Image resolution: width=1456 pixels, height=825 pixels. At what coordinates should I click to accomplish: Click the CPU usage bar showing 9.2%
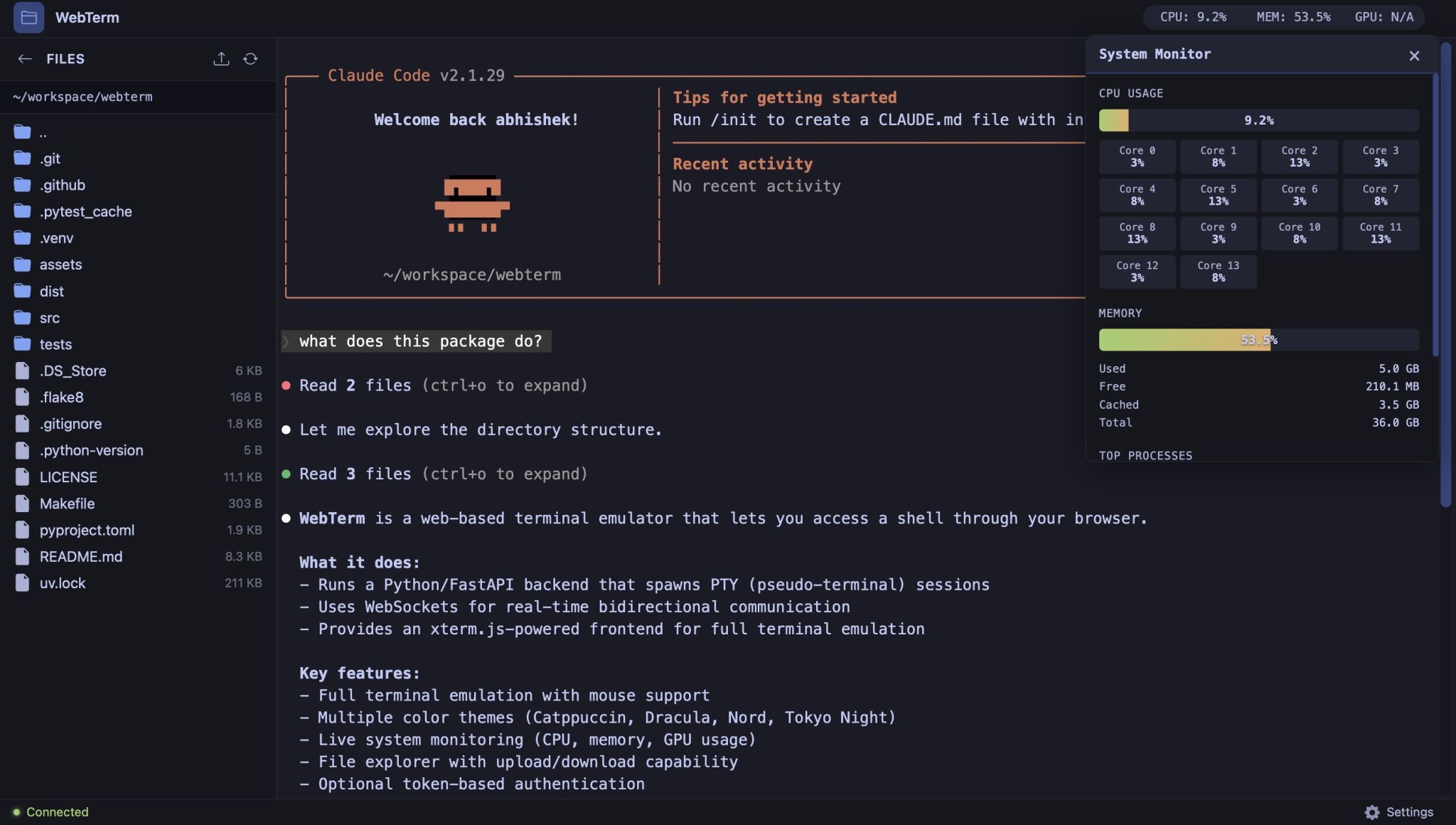[x=1258, y=120]
